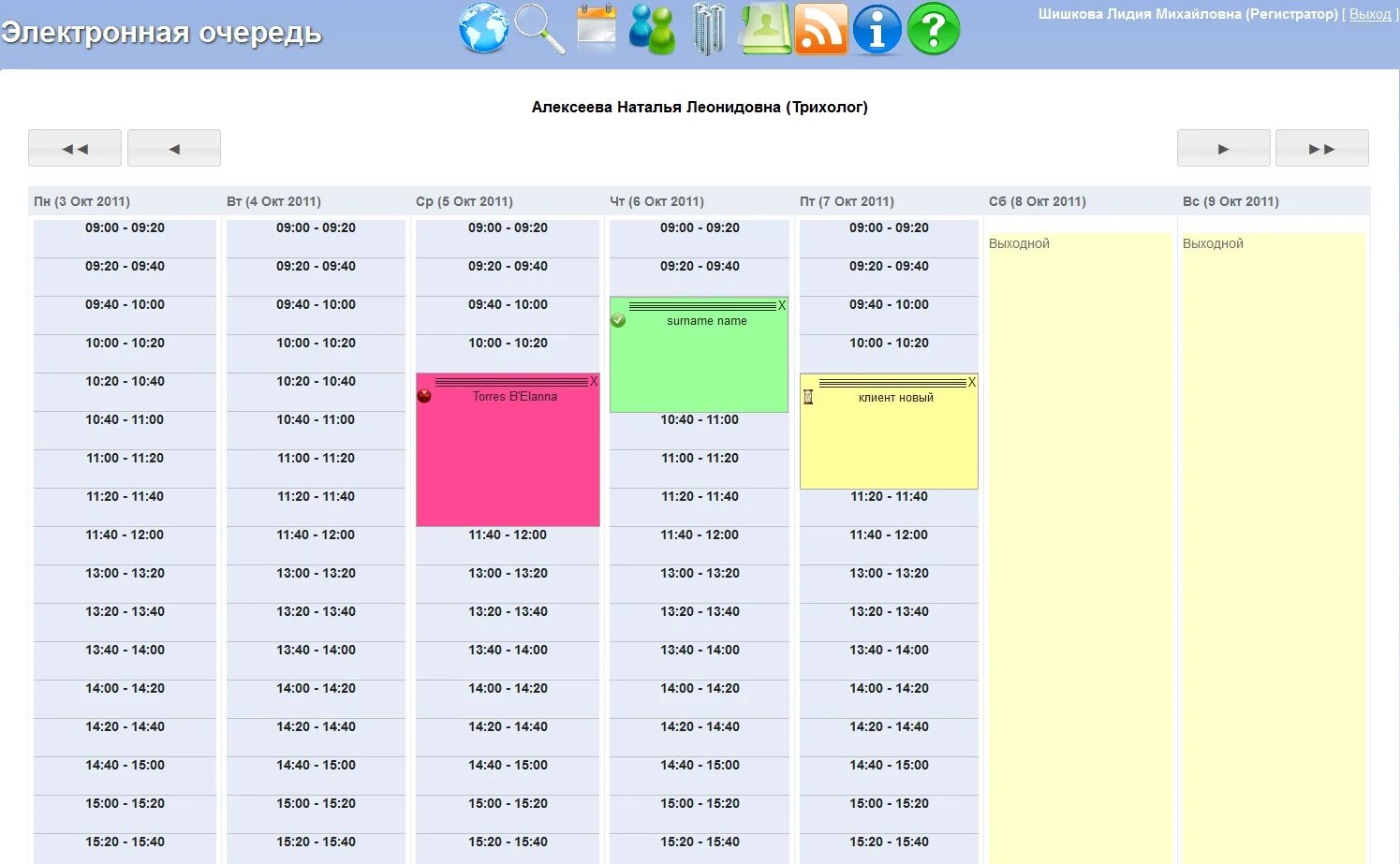The image size is (1400, 864).
Task: Click the magnifying glass search icon
Action: [540, 29]
